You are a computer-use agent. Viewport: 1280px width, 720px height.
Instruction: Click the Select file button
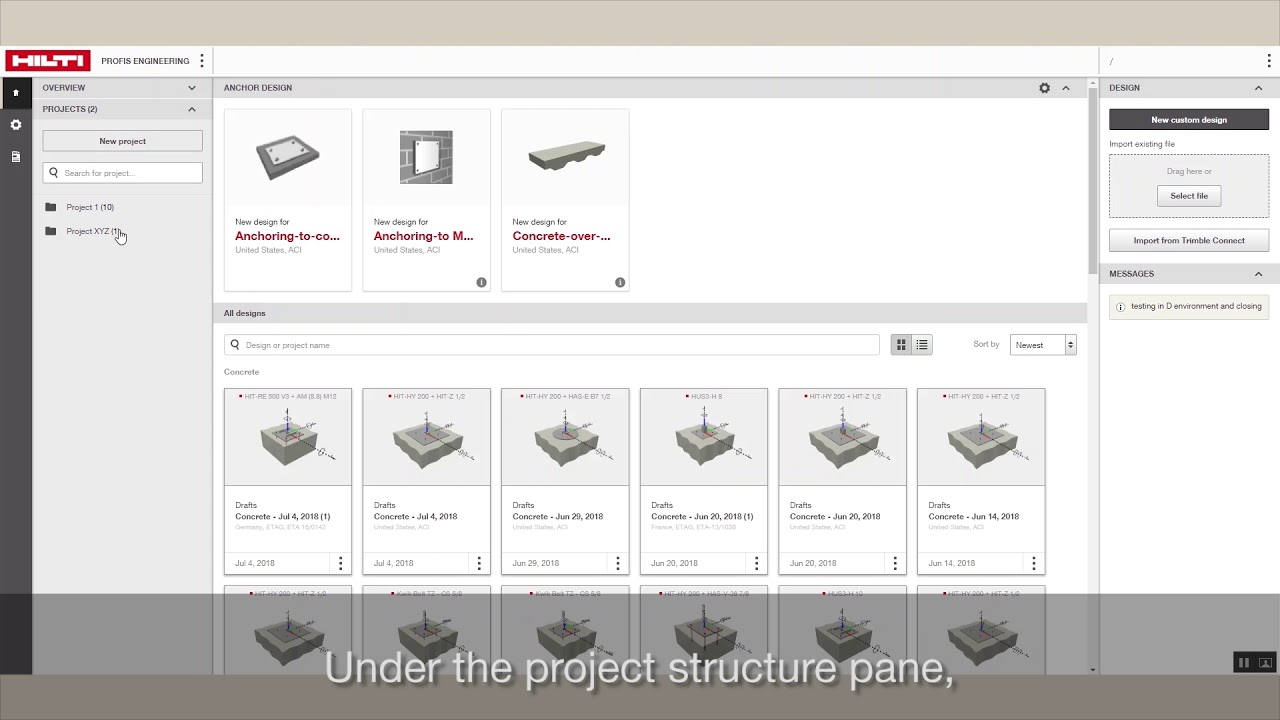[1189, 196]
